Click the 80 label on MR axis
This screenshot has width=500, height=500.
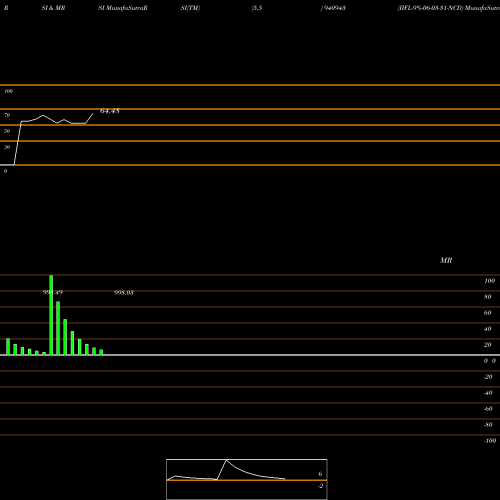coord(488,297)
